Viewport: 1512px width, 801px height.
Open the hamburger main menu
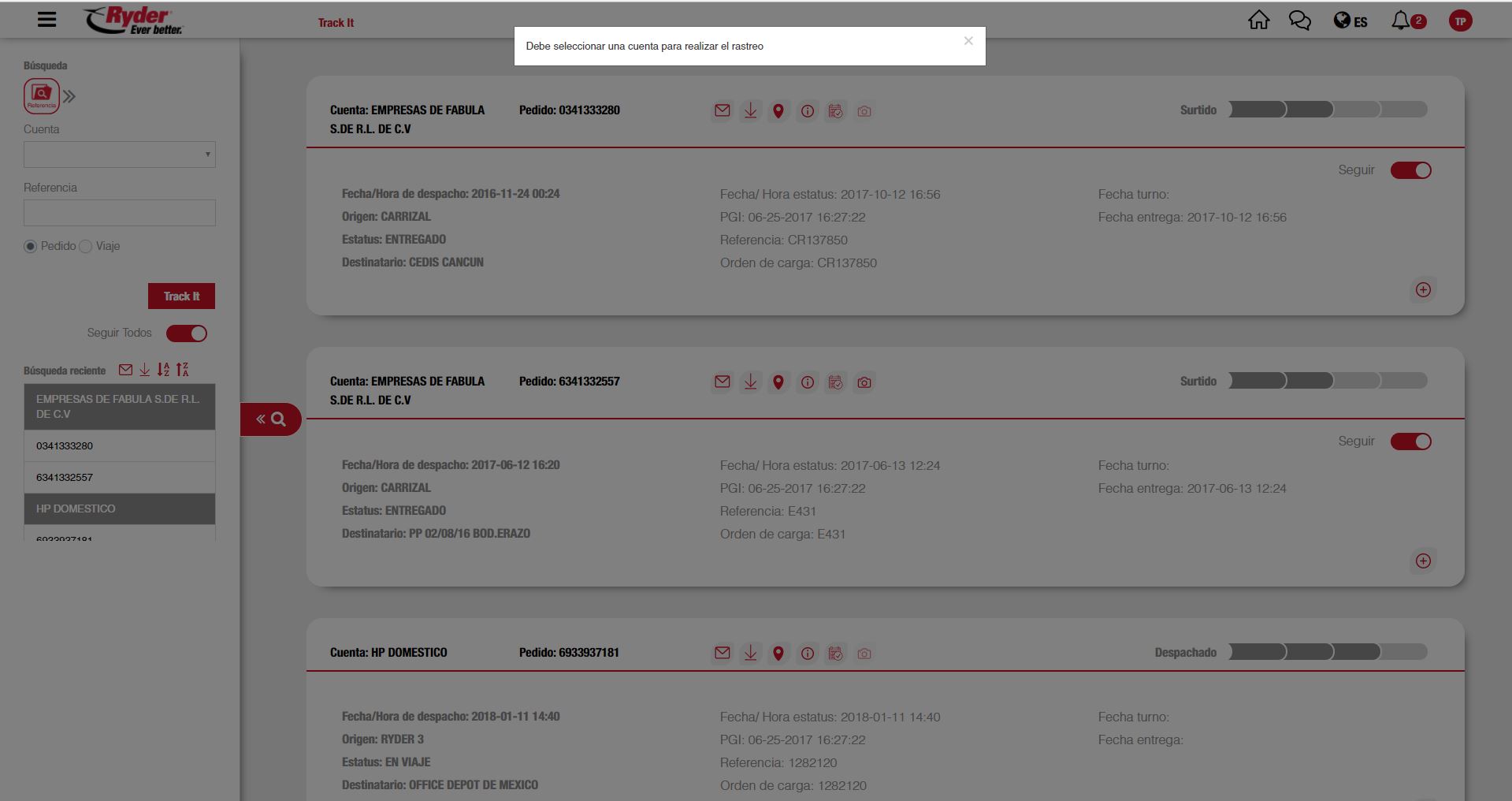coord(46,20)
